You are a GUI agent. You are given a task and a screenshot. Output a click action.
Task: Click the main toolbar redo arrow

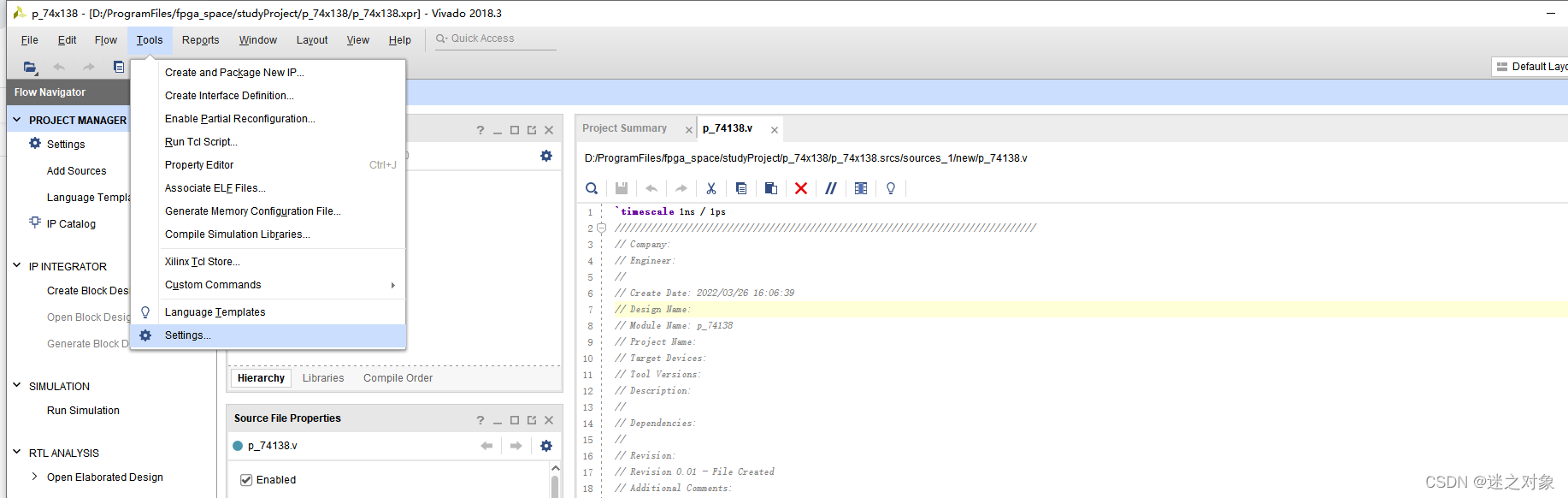point(89,67)
